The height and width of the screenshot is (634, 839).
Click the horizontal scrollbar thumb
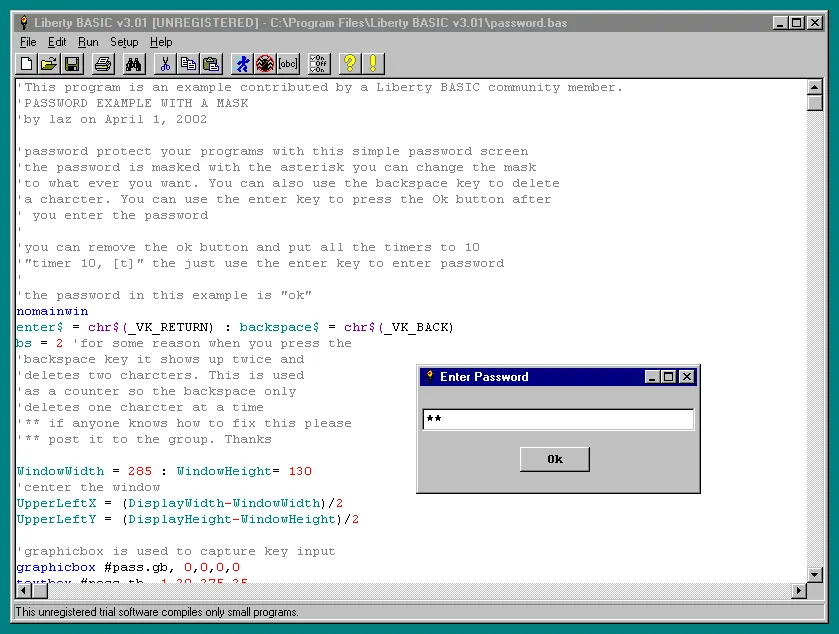coord(40,591)
